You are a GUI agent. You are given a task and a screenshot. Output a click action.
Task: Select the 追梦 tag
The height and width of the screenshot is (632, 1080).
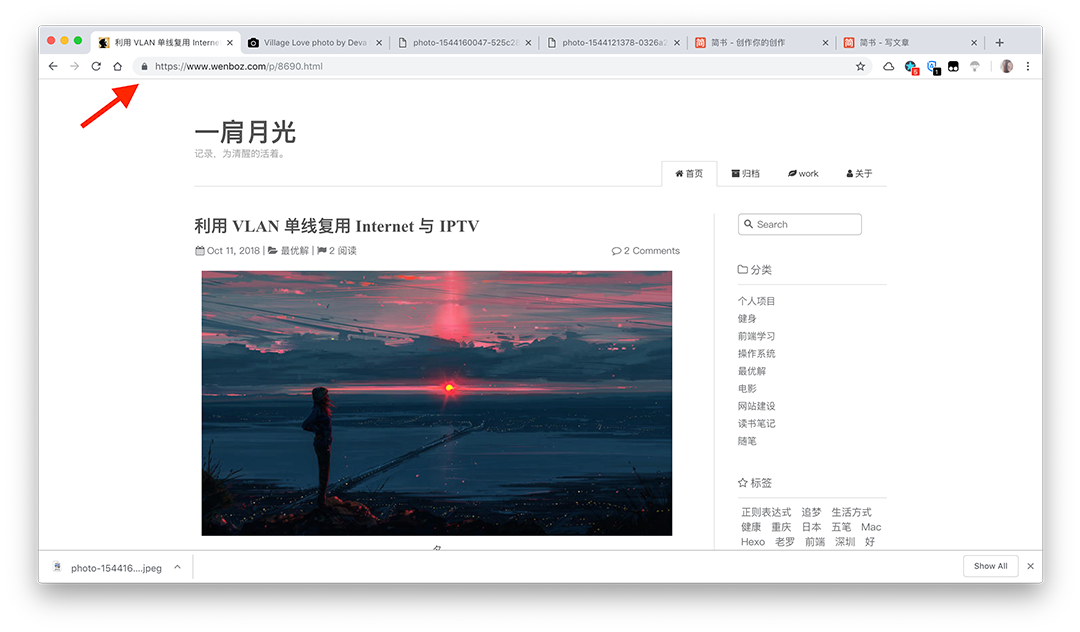(811, 512)
